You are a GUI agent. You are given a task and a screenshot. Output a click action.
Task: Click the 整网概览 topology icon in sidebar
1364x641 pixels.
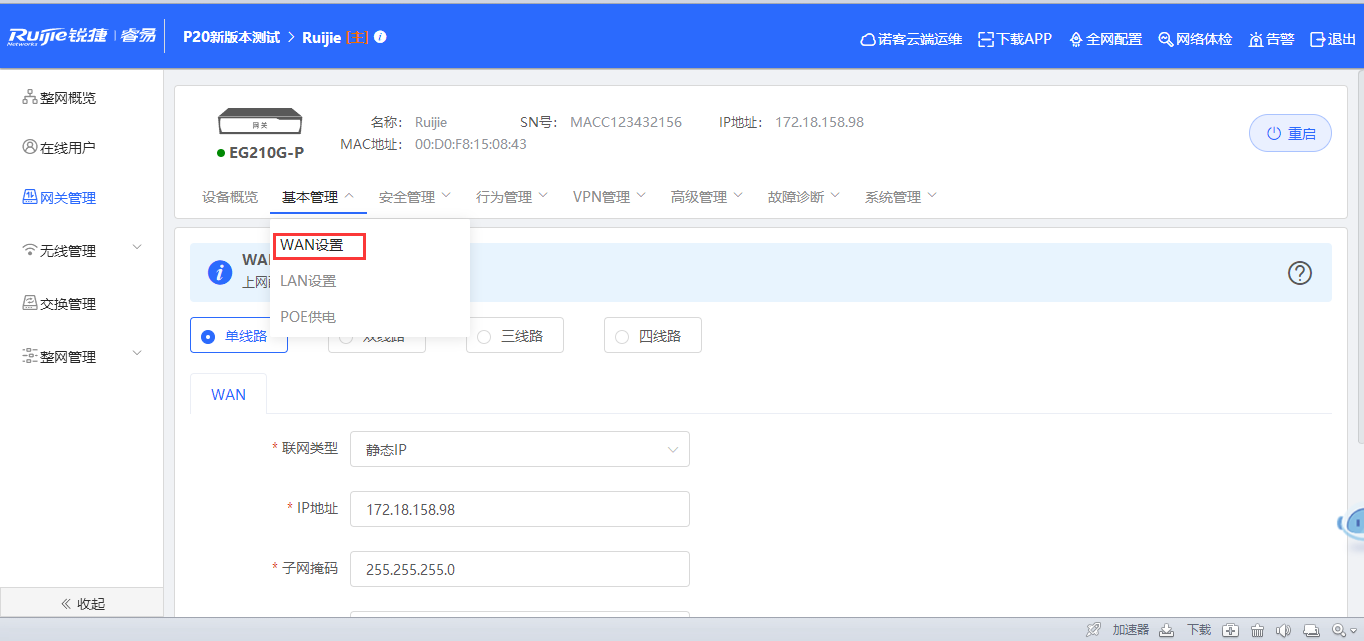[x=30, y=97]
